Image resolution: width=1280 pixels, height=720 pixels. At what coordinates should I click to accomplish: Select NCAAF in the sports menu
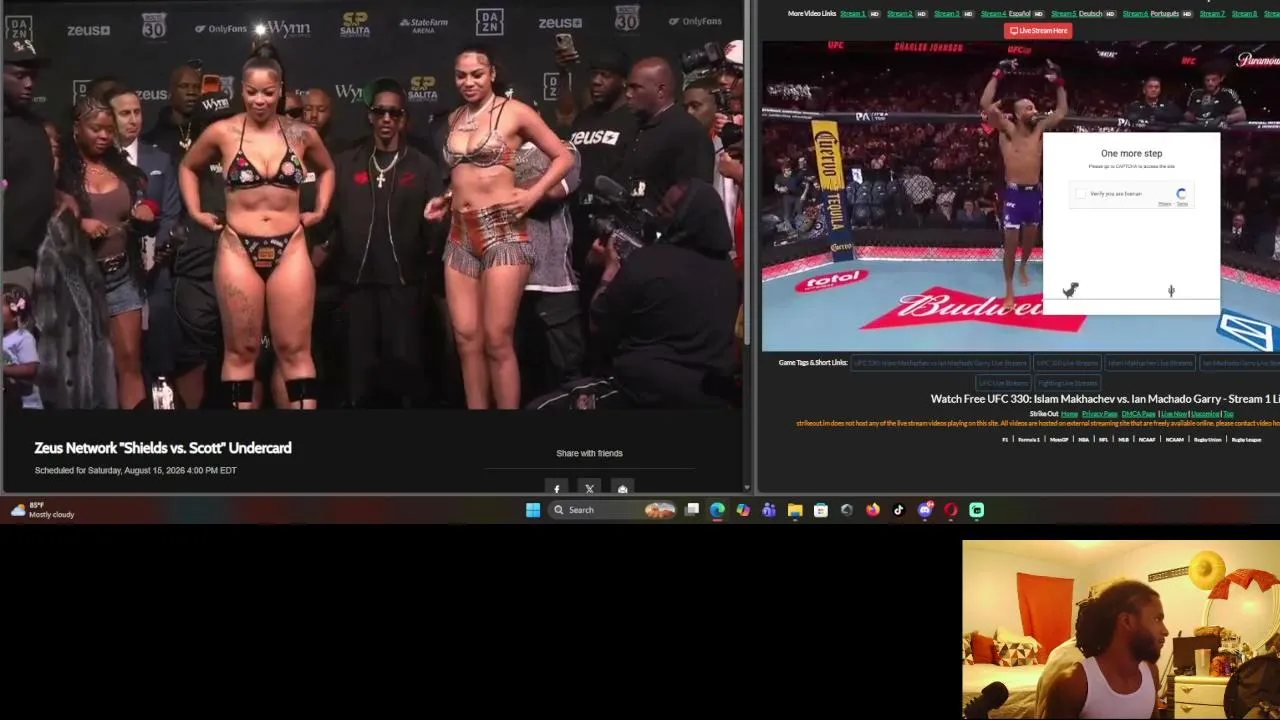click(x=1147, y=440)
